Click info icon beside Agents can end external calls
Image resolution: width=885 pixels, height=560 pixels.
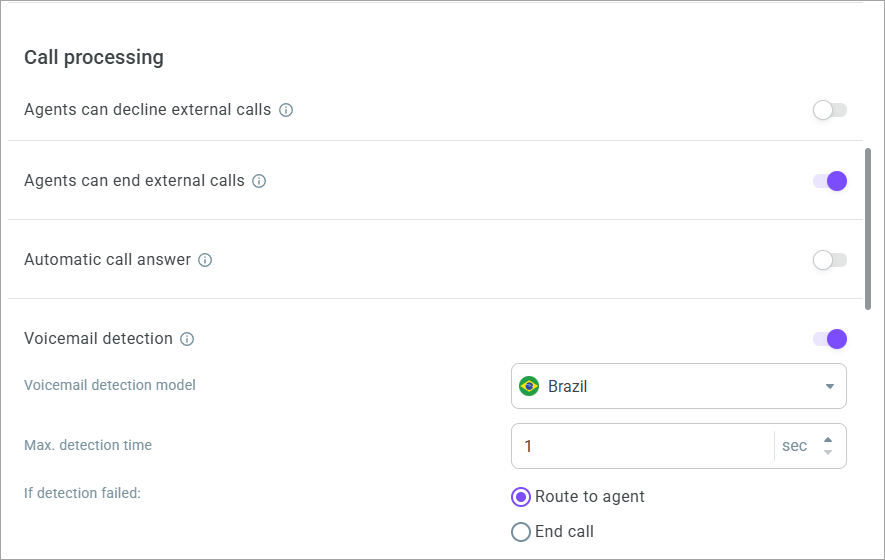coord(259,181)
